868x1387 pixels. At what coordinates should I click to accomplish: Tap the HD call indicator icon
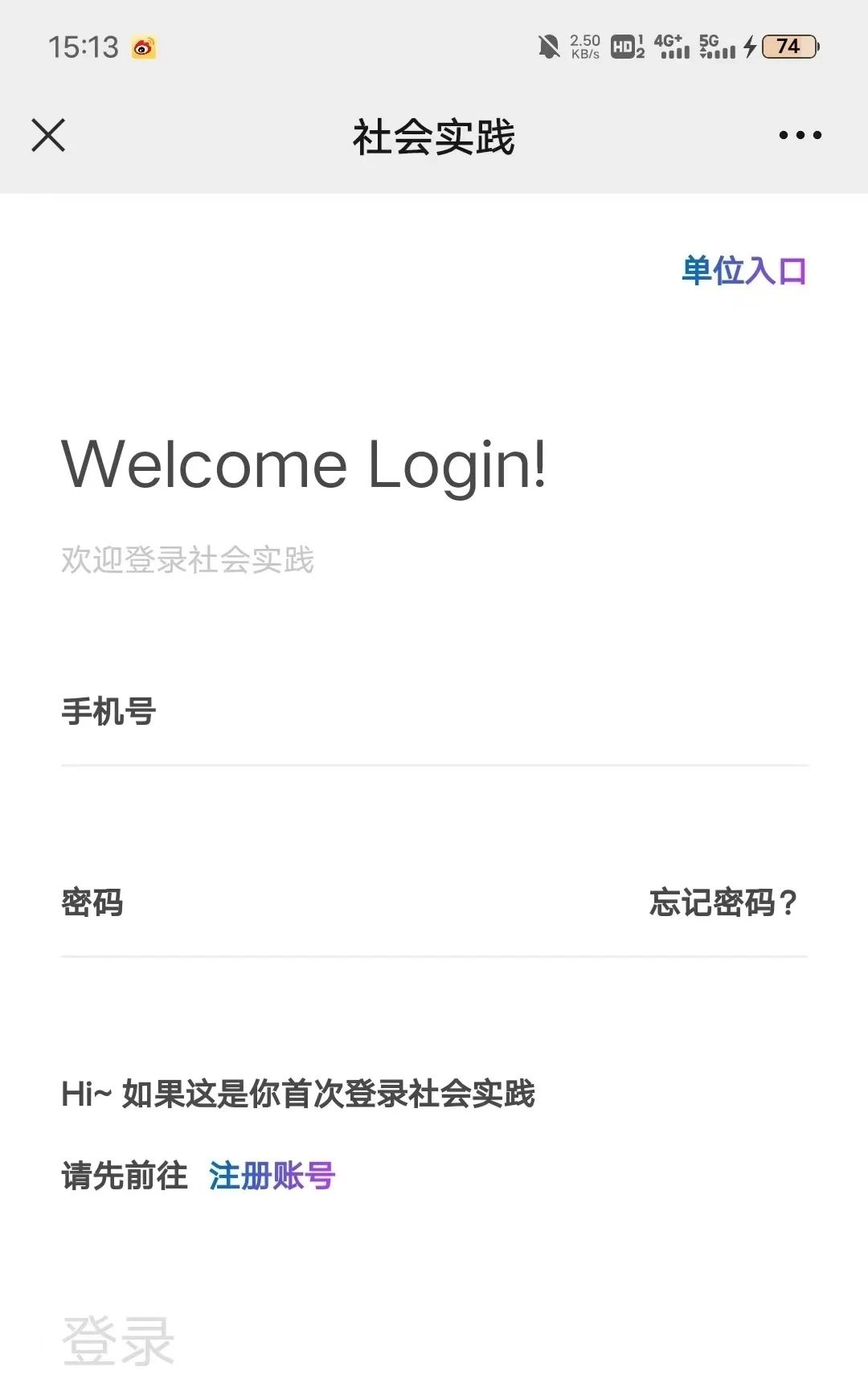(628, 47)
